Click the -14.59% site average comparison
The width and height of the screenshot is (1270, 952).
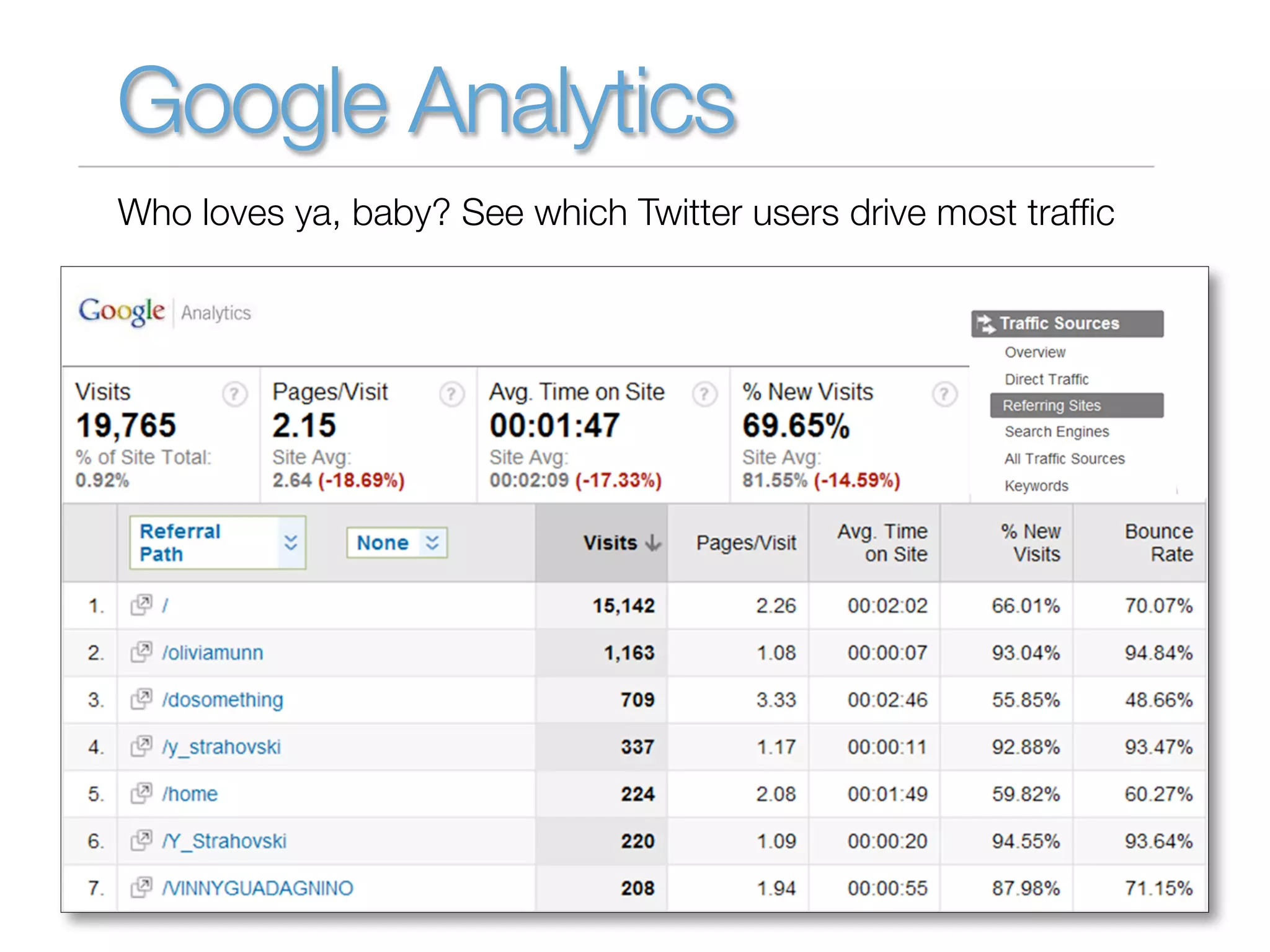point(856,480)
